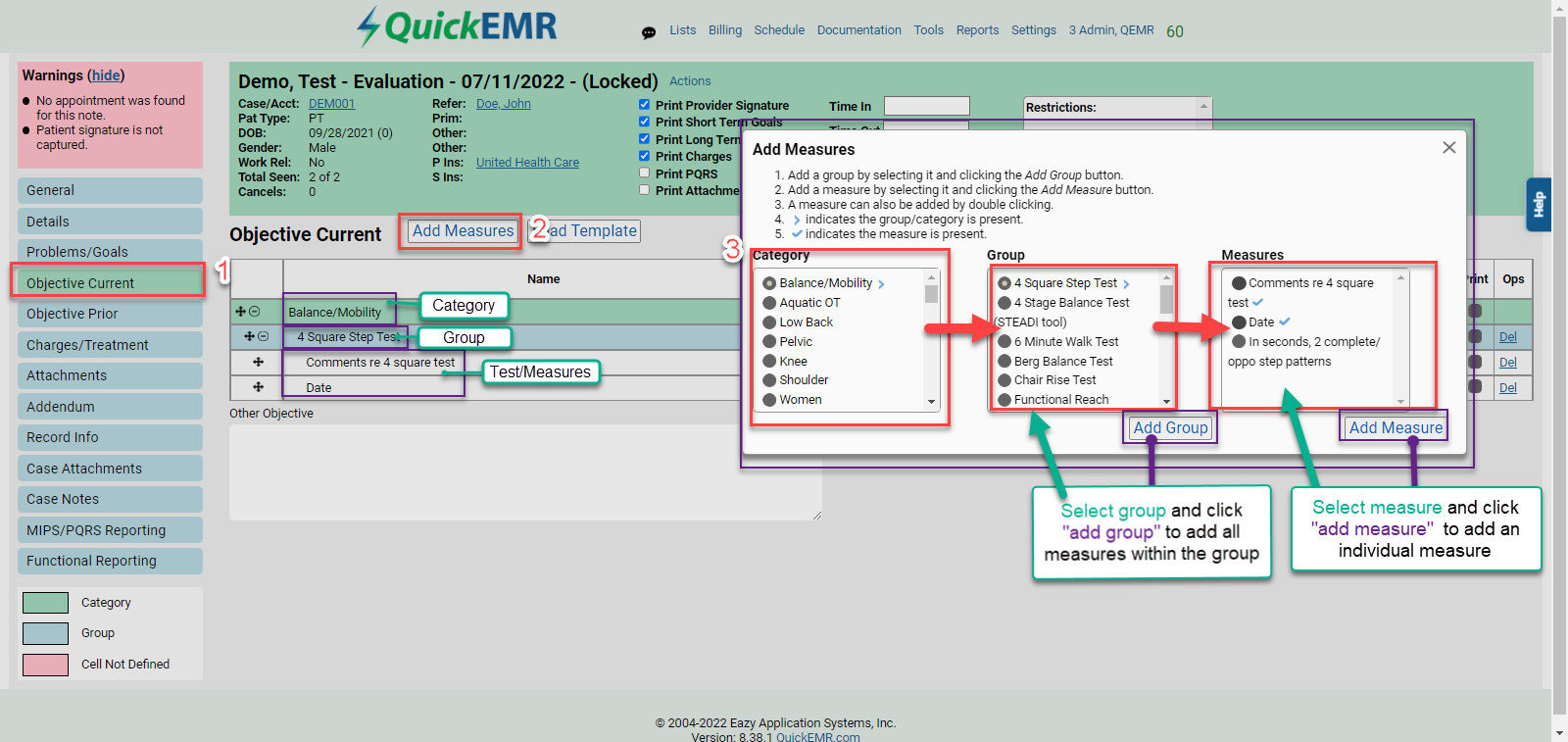Click the QuickEMR logo
The height and width of the screenshot is (742, 1568).
[457, 26]
